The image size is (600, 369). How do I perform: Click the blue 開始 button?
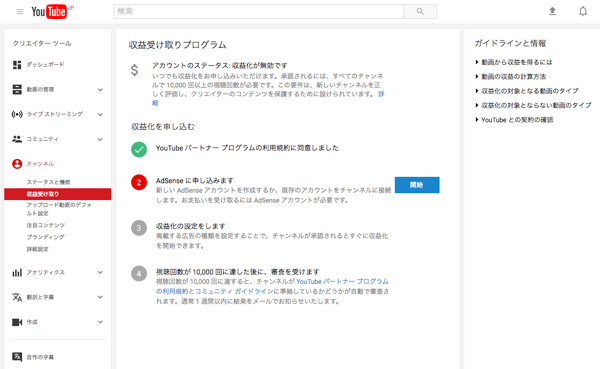(x=417, y=185)
